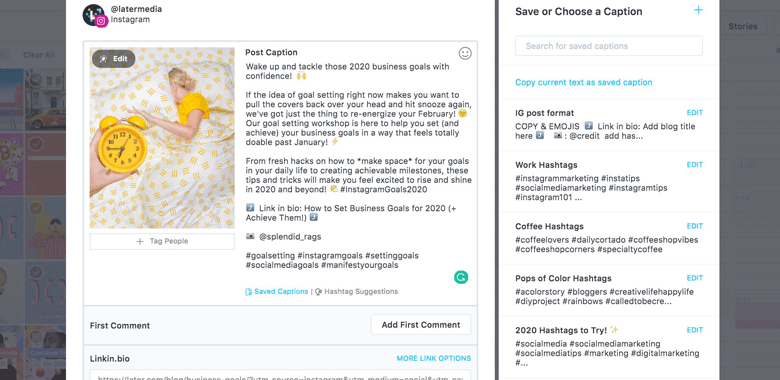Screen dimensions: 780x380
Task: Toggle checkmark on taxi street thumbnail
Action: (36, 80)
